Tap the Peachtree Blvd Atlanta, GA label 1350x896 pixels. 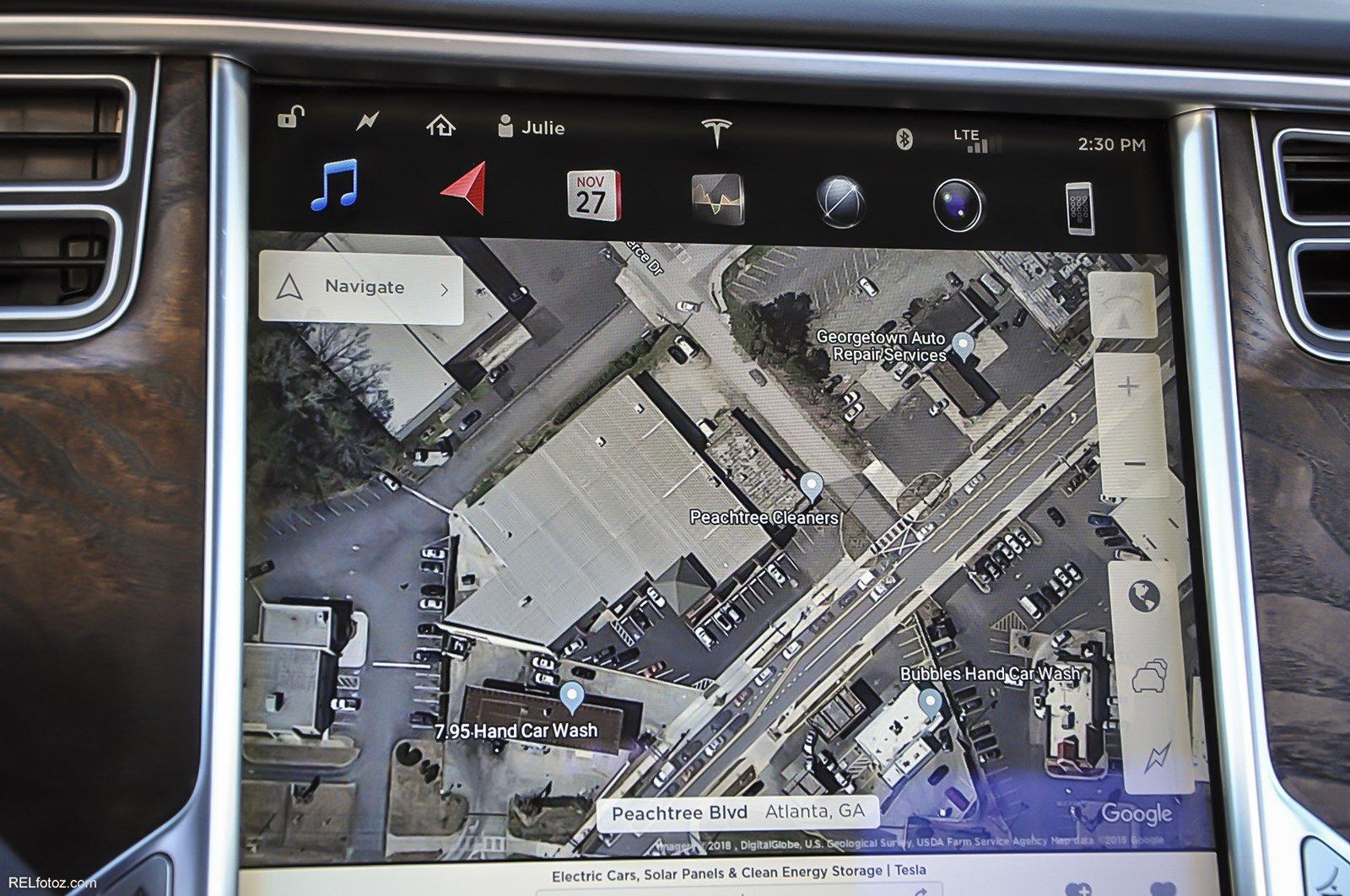(x=738, y=813)
